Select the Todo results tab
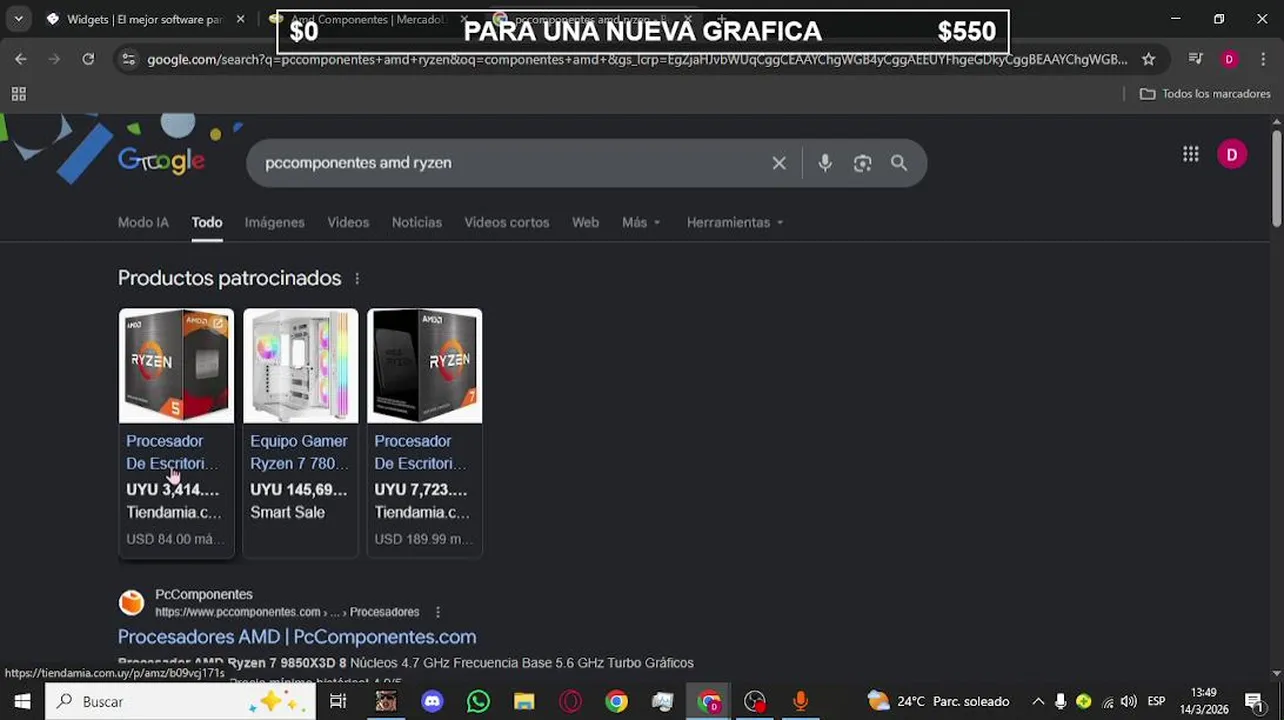 (x=207, y=222)
